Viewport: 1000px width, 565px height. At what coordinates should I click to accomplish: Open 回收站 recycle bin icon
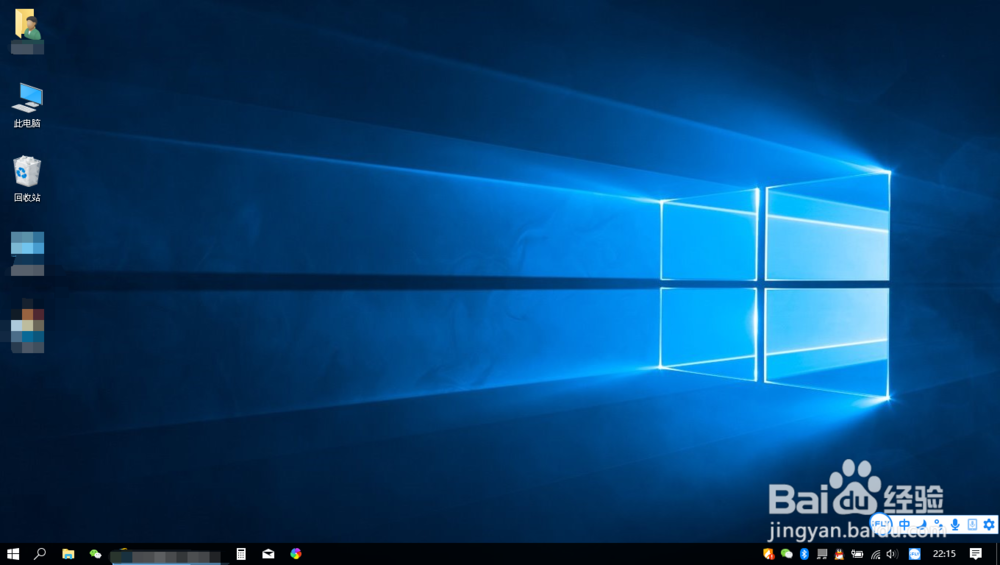(27, 179)
